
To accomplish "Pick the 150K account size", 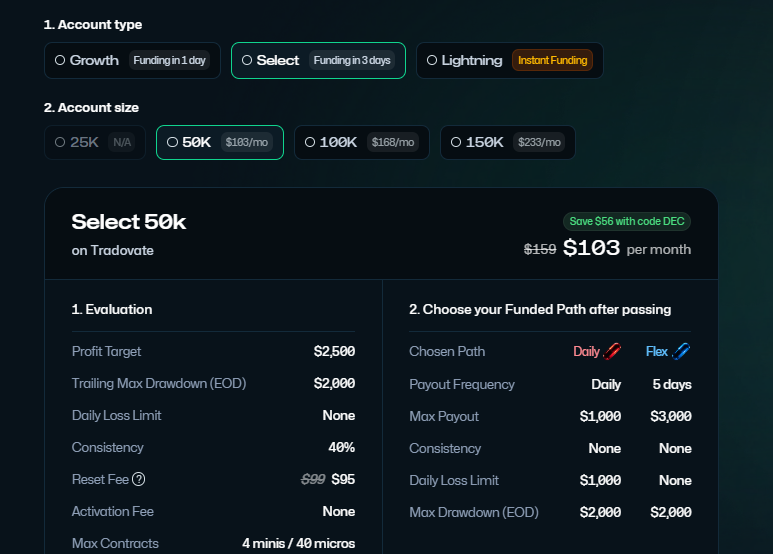I will 483,142.
